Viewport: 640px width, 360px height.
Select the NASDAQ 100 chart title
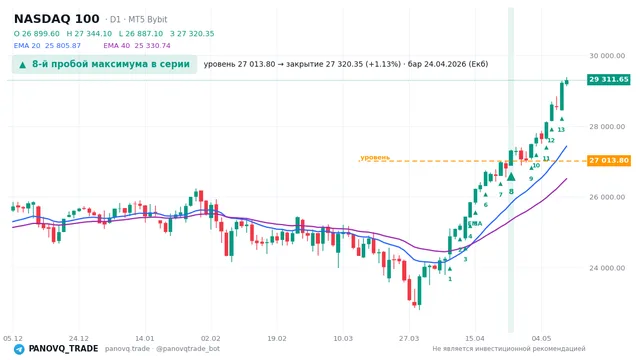[57, 19]
